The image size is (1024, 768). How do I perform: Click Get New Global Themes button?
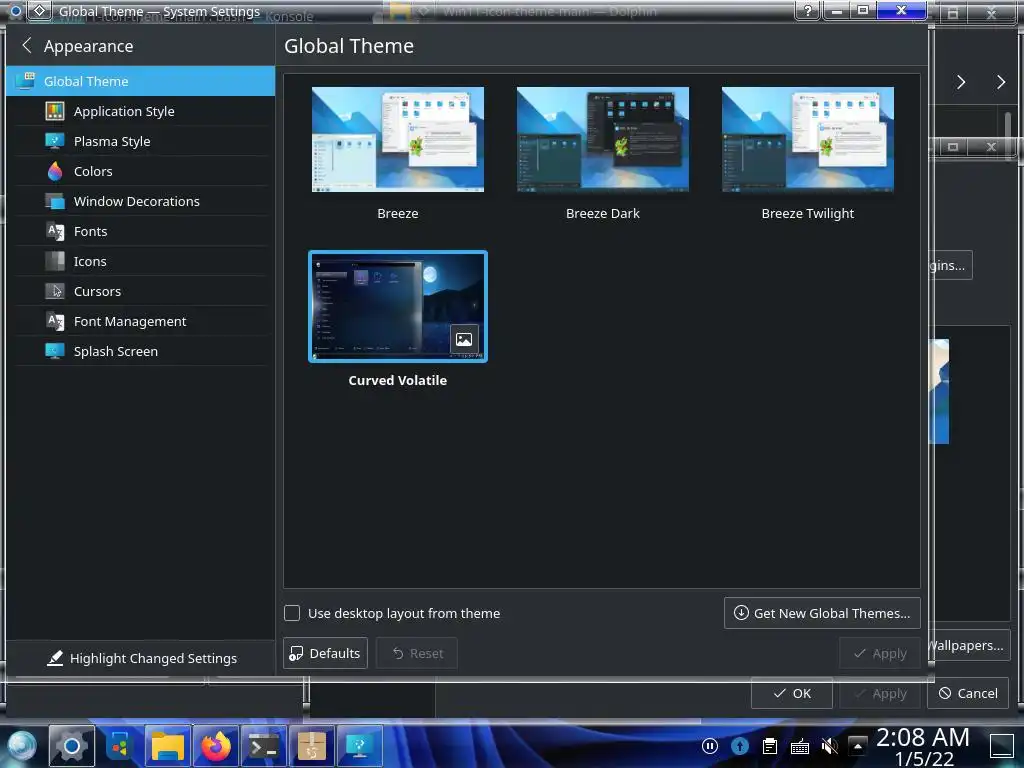[x=822, y=613]
